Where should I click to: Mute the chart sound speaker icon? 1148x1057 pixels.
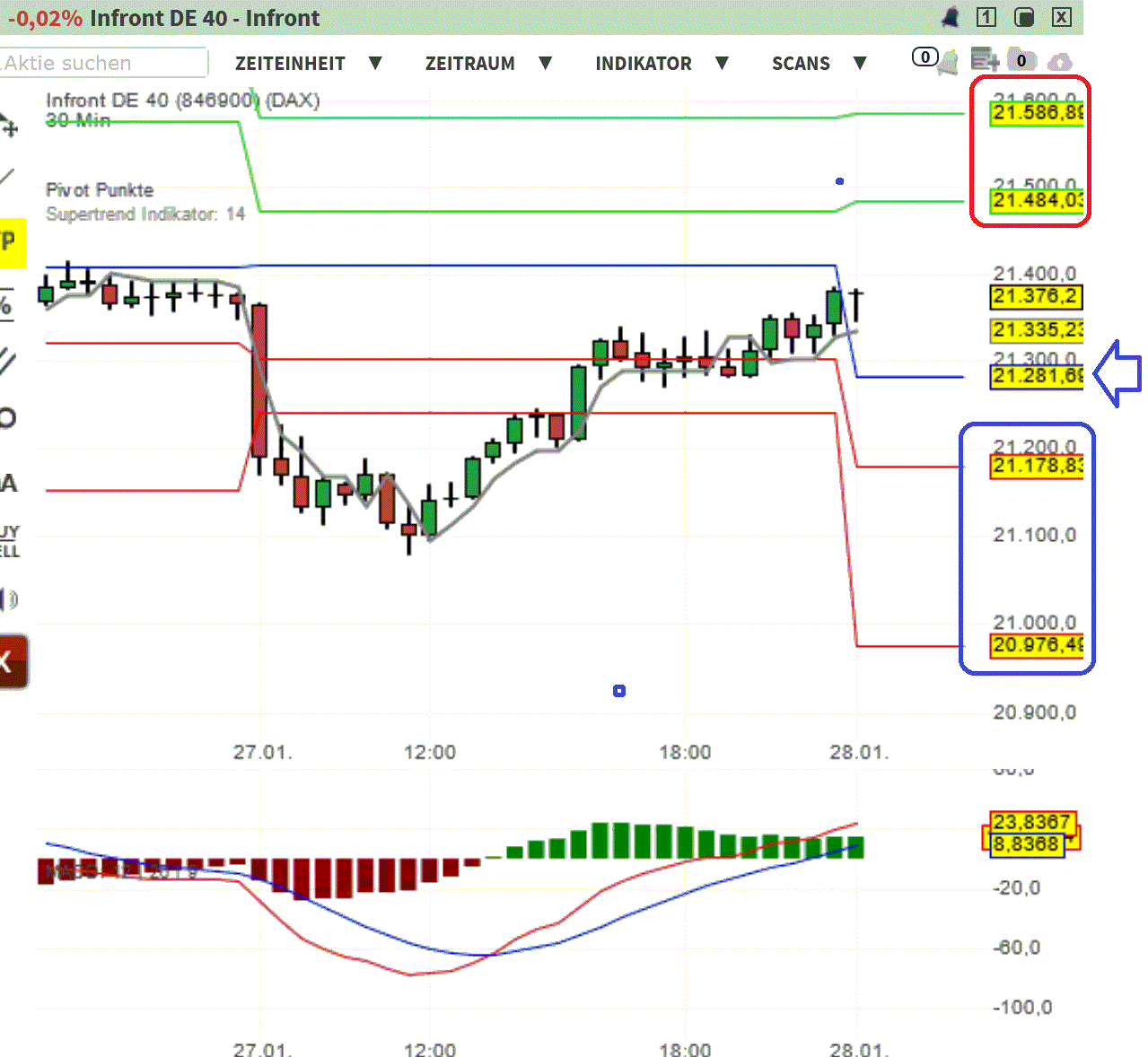tap(7, 597)
